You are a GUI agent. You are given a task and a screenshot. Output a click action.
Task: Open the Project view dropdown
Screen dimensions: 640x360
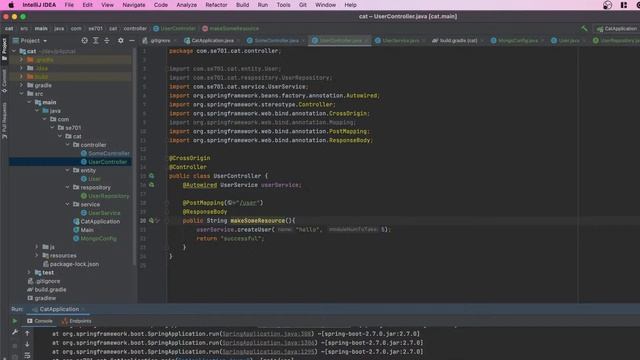coord(33,40)
